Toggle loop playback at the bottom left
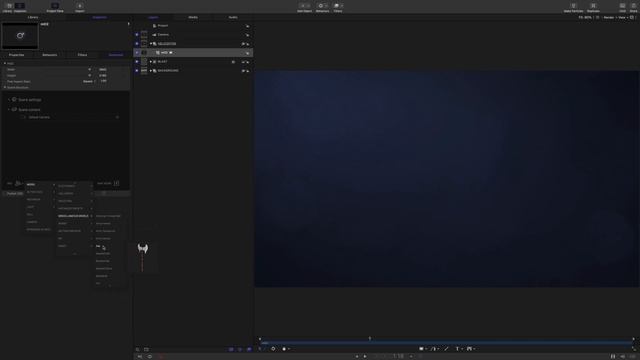 click(149, 356)
